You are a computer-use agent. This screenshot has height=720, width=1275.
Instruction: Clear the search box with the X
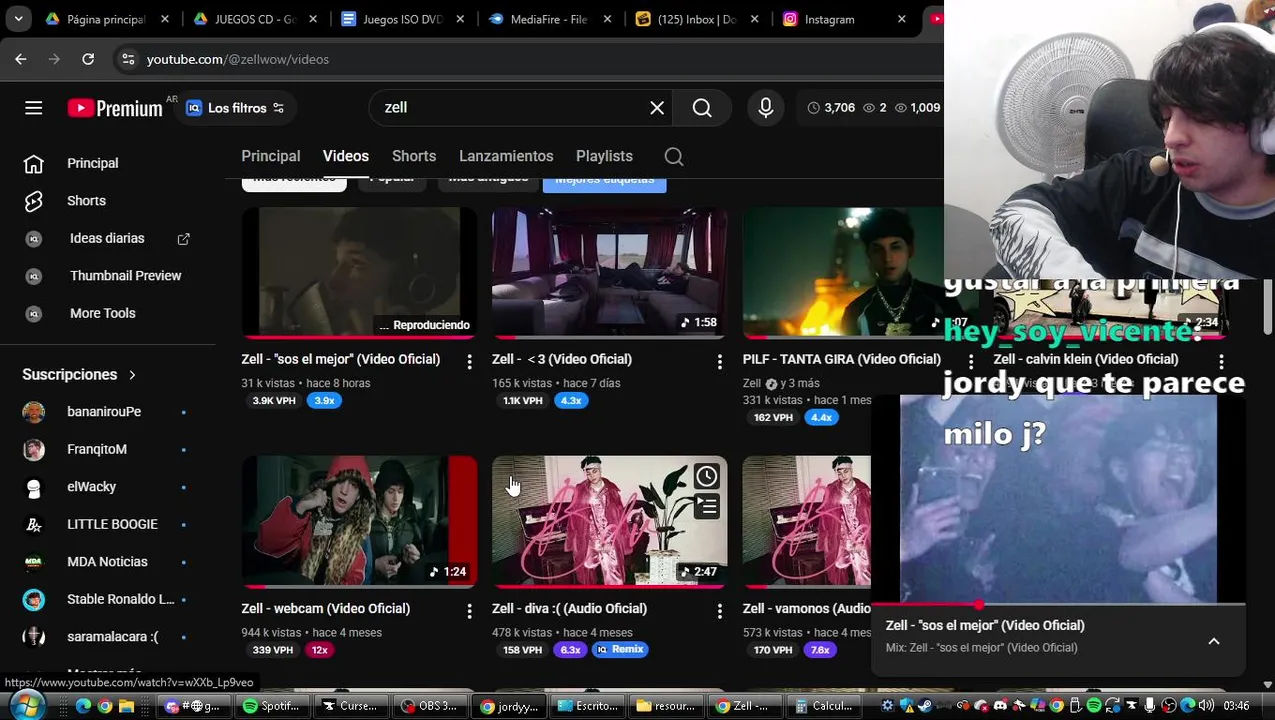click(657, 108)
